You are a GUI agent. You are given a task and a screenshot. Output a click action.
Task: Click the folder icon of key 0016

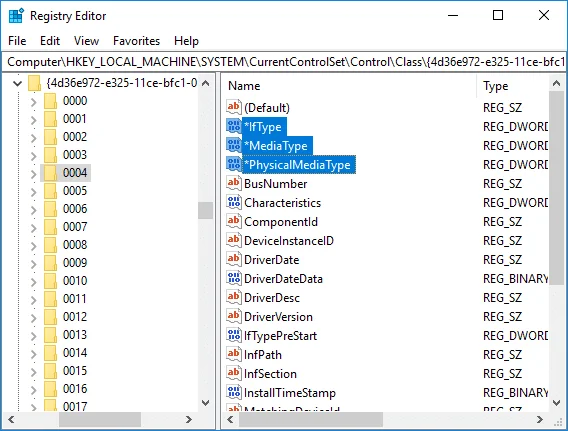click(50, 389)
